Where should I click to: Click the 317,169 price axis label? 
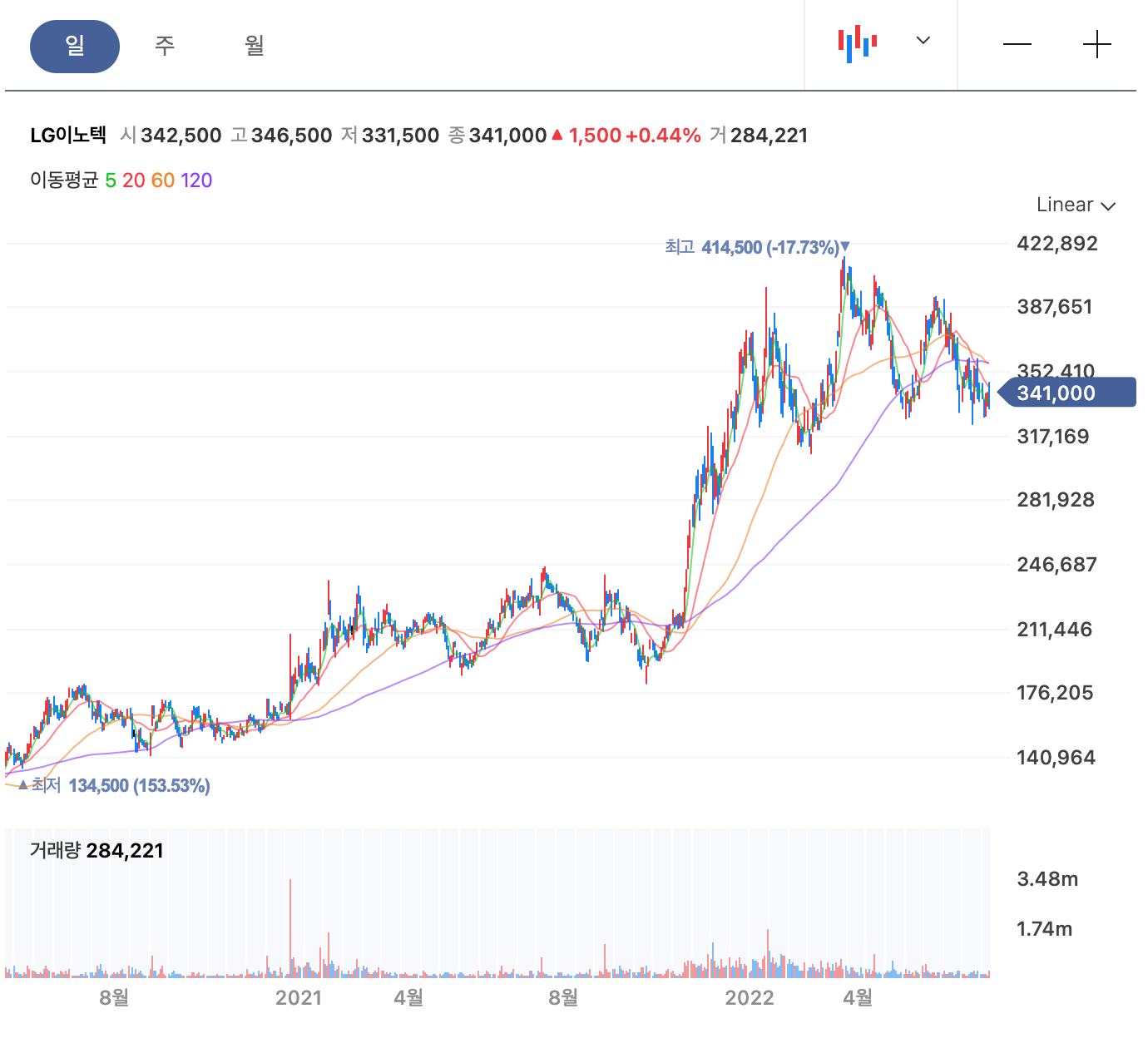coord(1053,437)
